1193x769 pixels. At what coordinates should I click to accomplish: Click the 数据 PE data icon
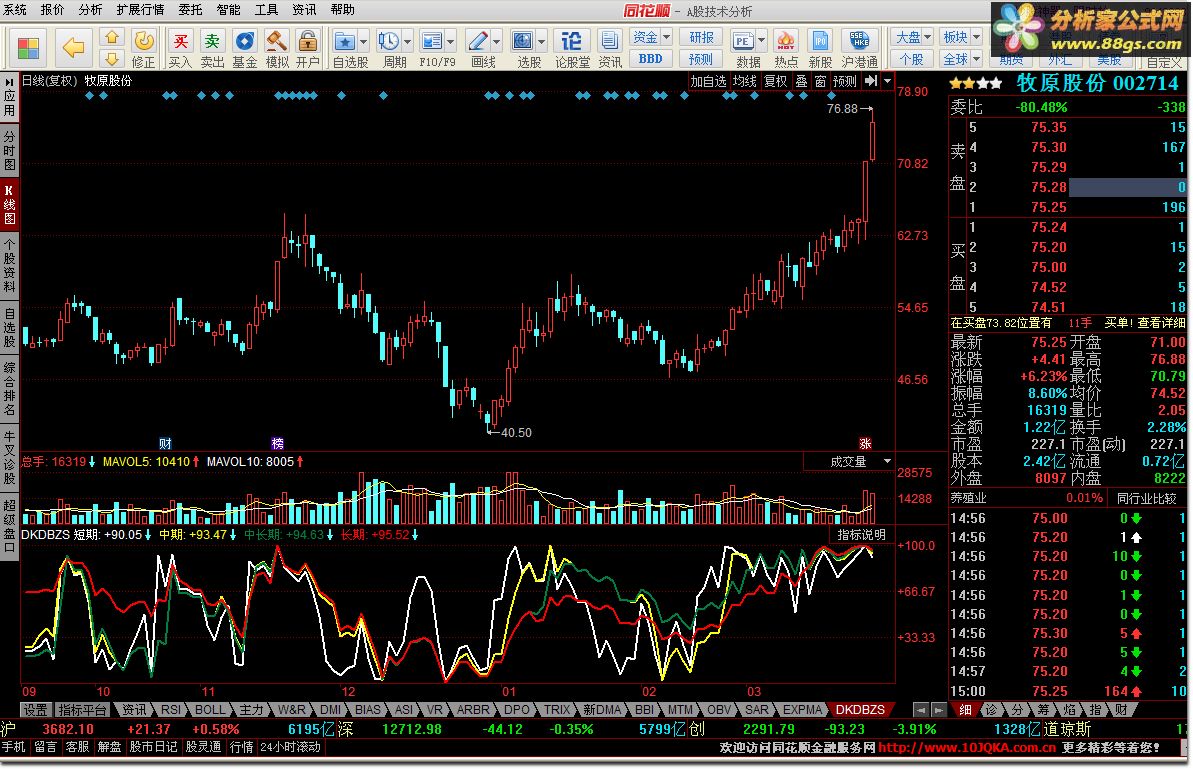(743, 40)
